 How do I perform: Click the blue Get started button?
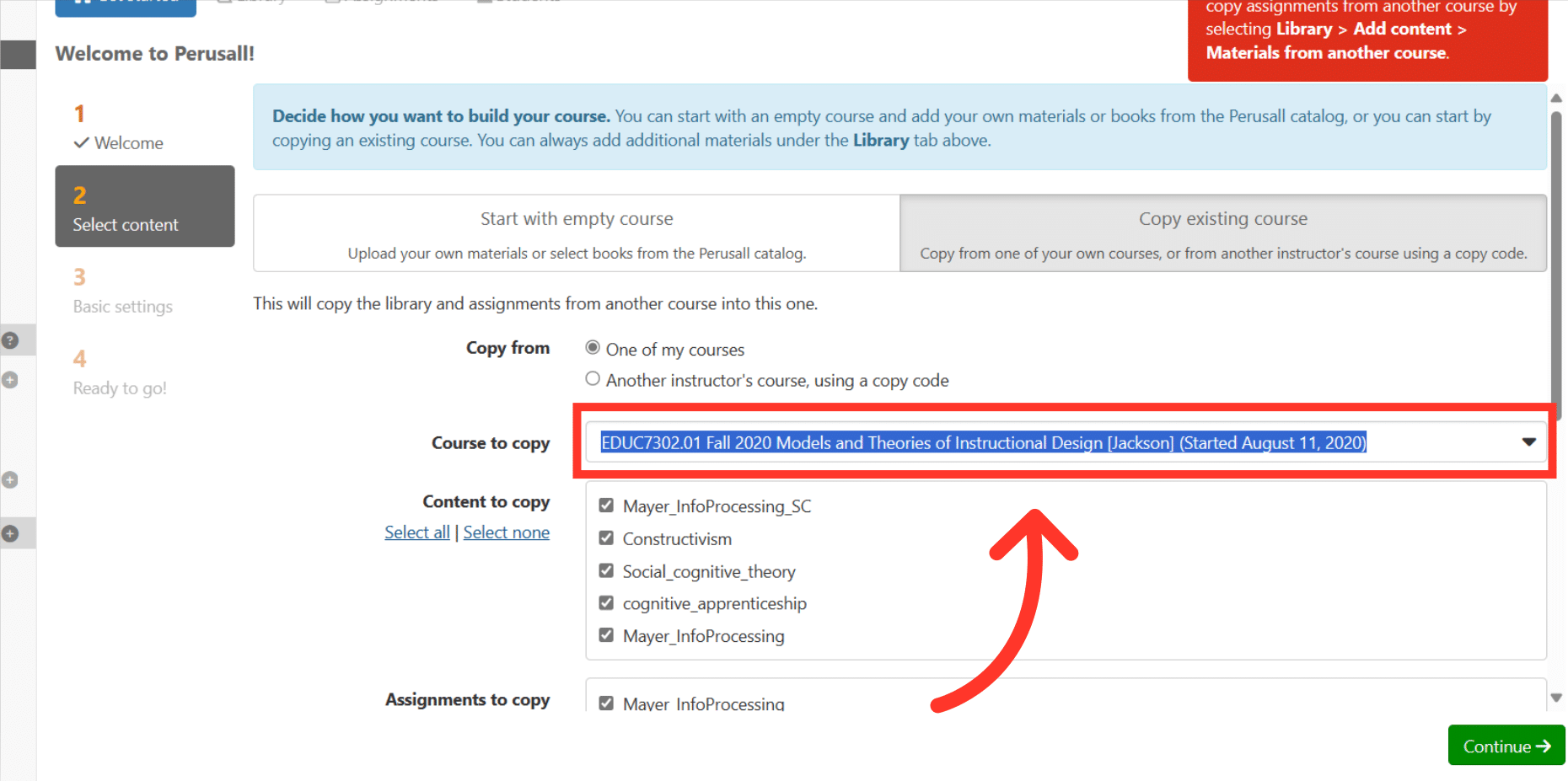click(x=125, y=4)
